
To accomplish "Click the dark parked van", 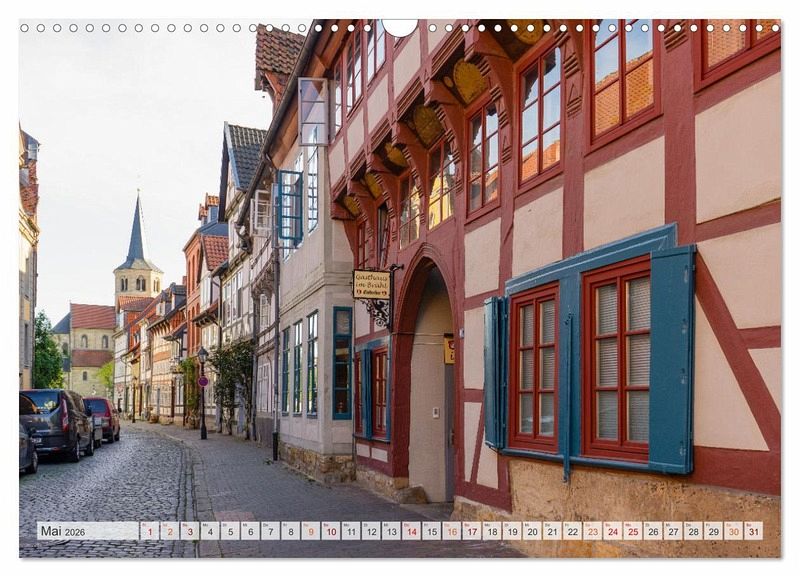I will (56, 422).
